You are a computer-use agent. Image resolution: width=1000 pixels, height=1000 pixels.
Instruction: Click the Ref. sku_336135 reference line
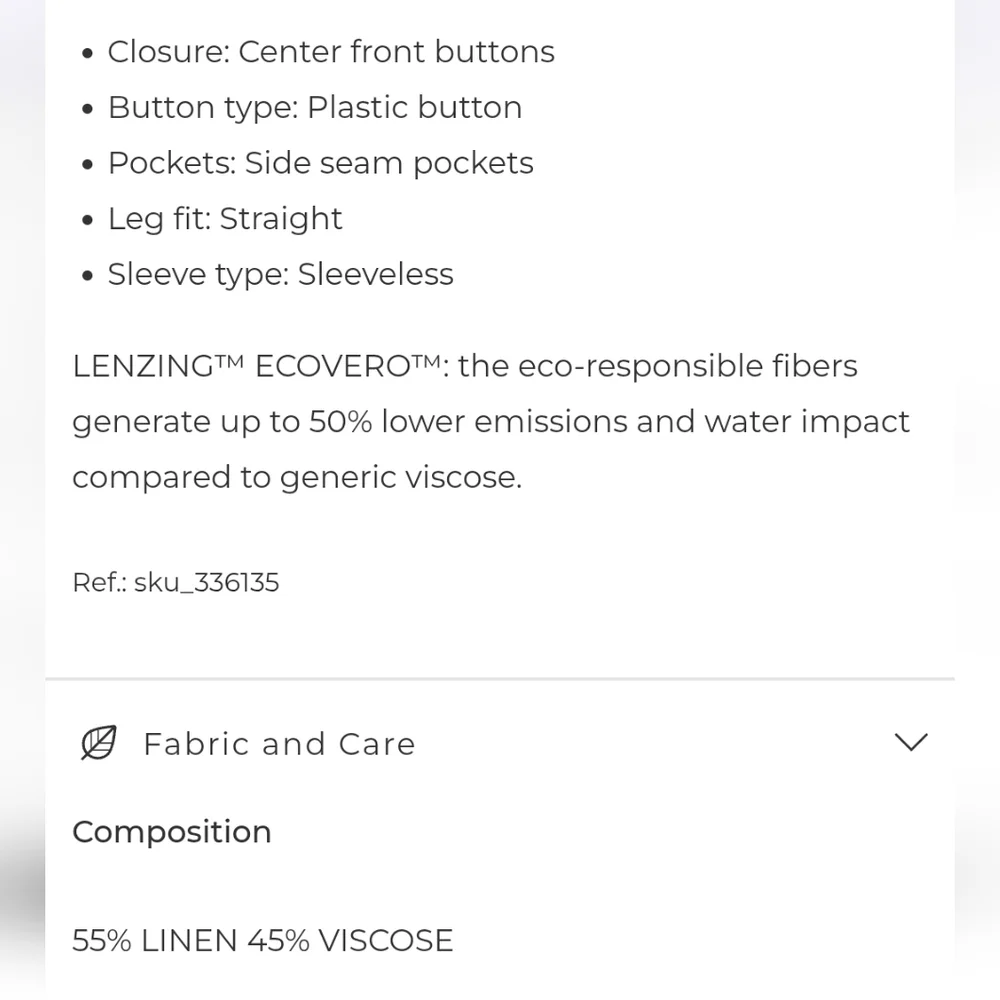[x=176, y=583]
